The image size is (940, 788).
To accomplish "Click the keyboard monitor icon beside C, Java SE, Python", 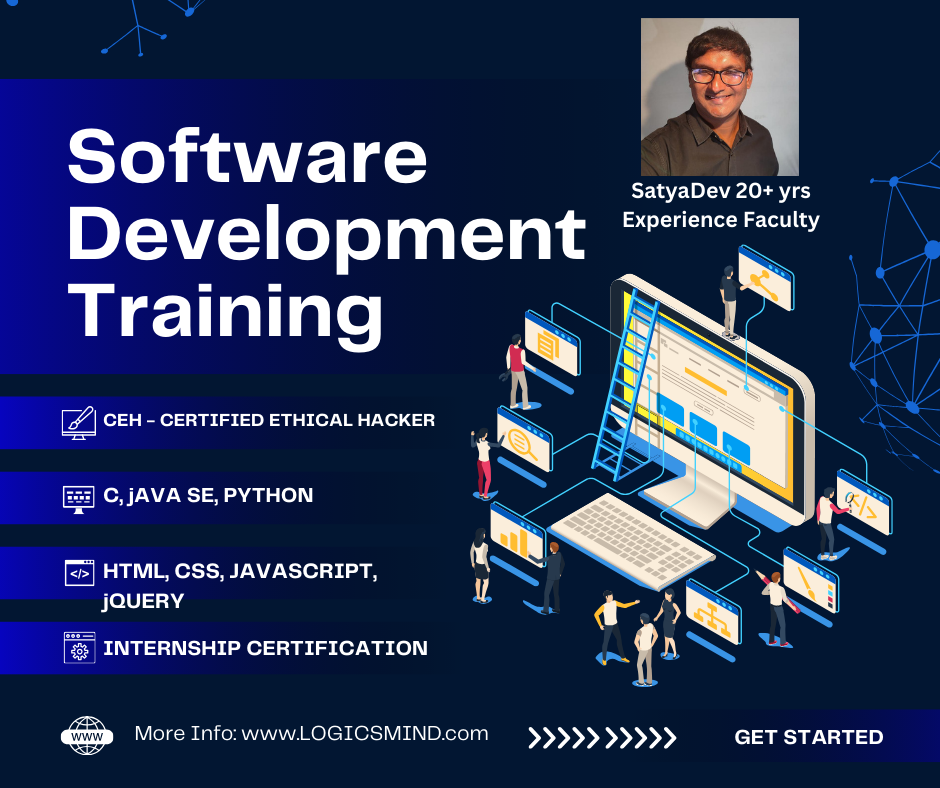I will pyautogui.click(x=78, y=497).
